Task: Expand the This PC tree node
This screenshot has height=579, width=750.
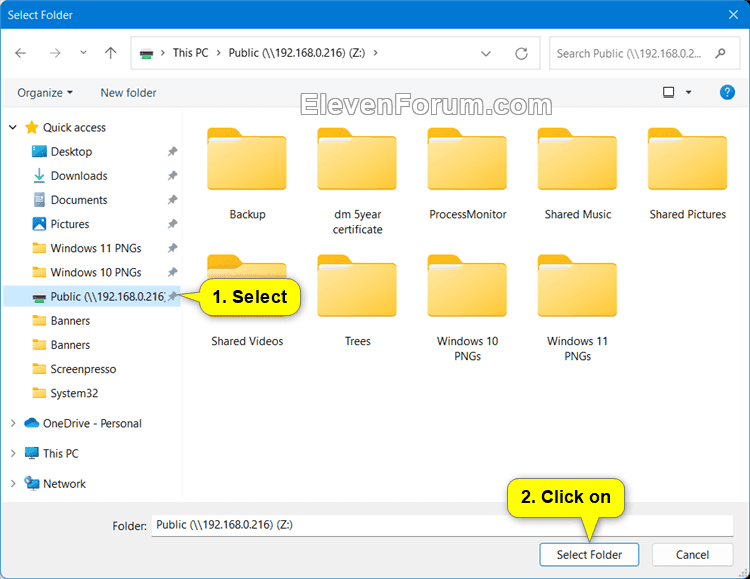Action: (13, 454)
